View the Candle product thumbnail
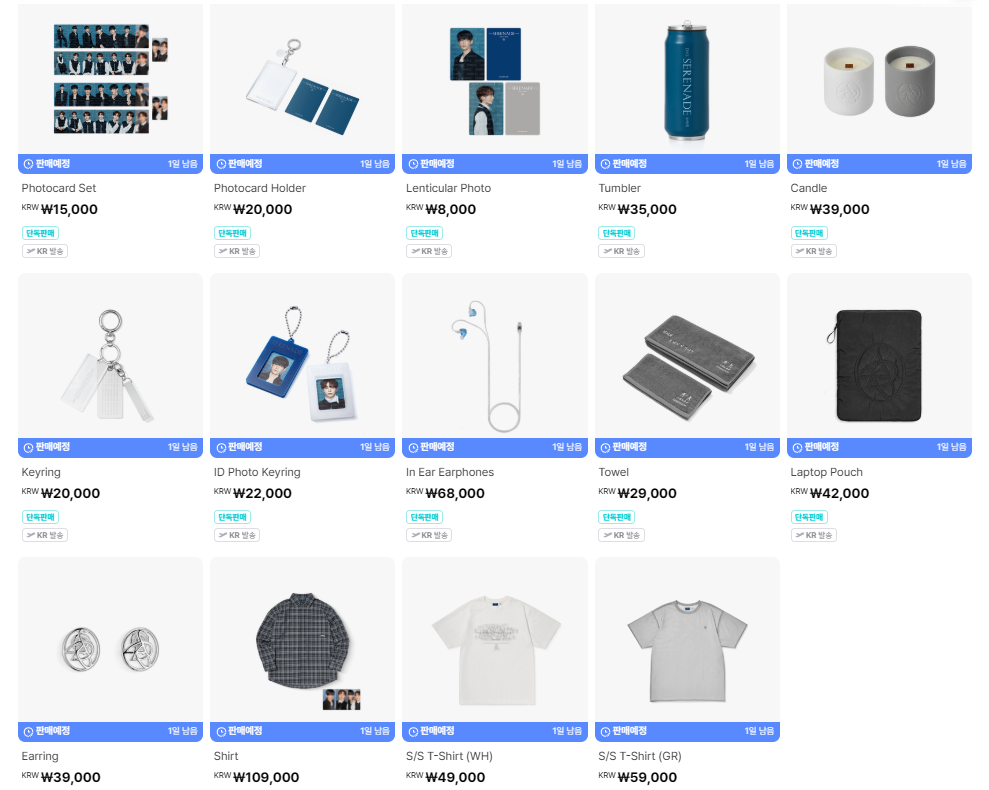 coord(879,79)
